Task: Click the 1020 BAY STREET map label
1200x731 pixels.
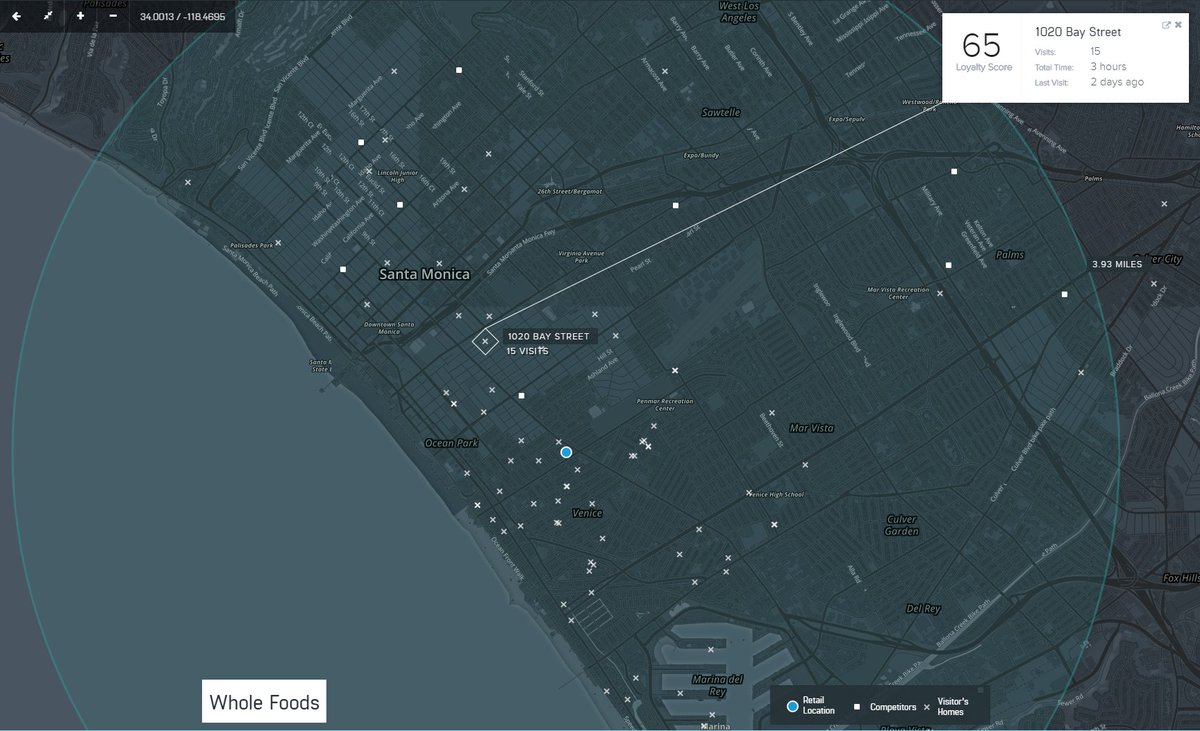Action: coord(548,336)
